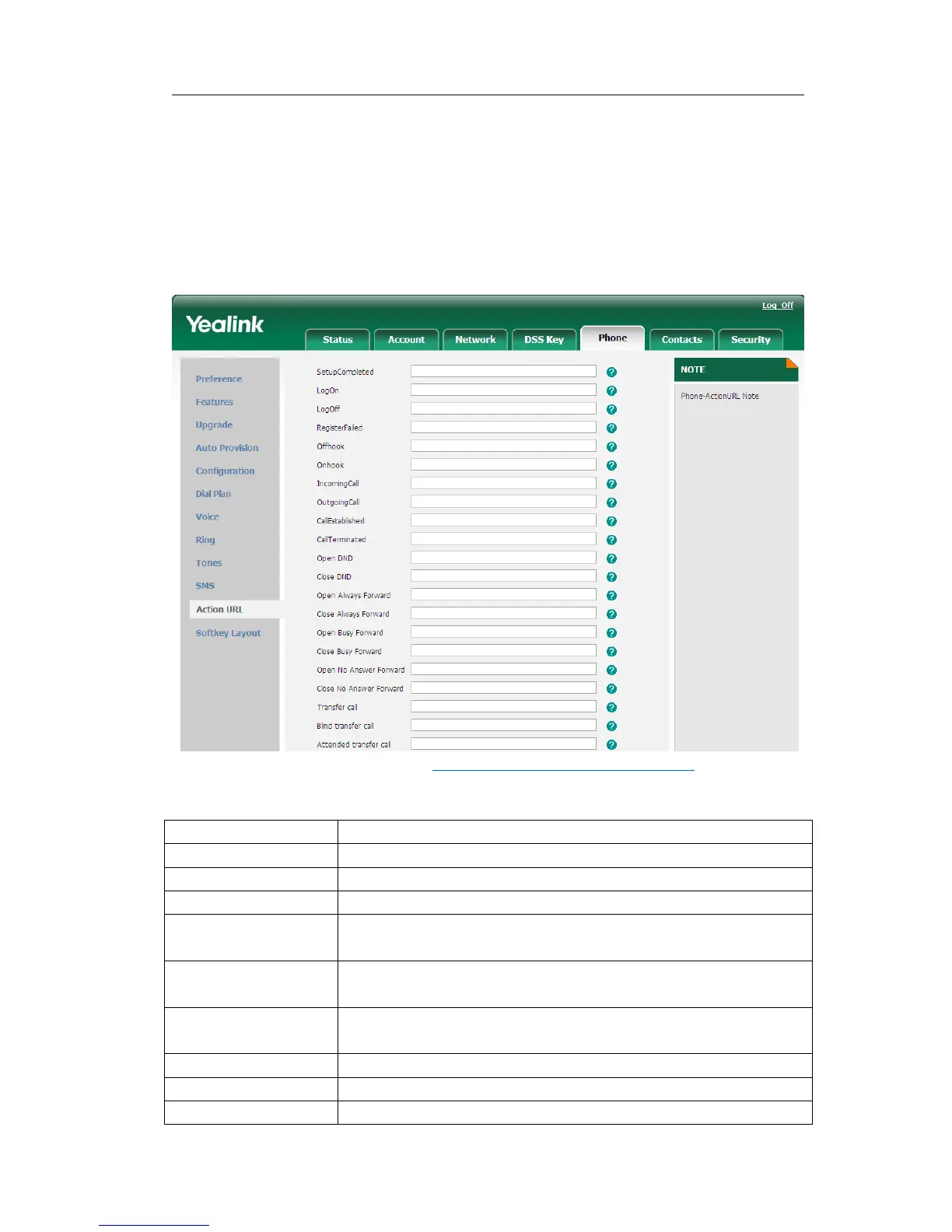The width and height of the screenshot is (952, 1232).
Task: Click the Offhook help icon
Action: (x=611, y=447)
